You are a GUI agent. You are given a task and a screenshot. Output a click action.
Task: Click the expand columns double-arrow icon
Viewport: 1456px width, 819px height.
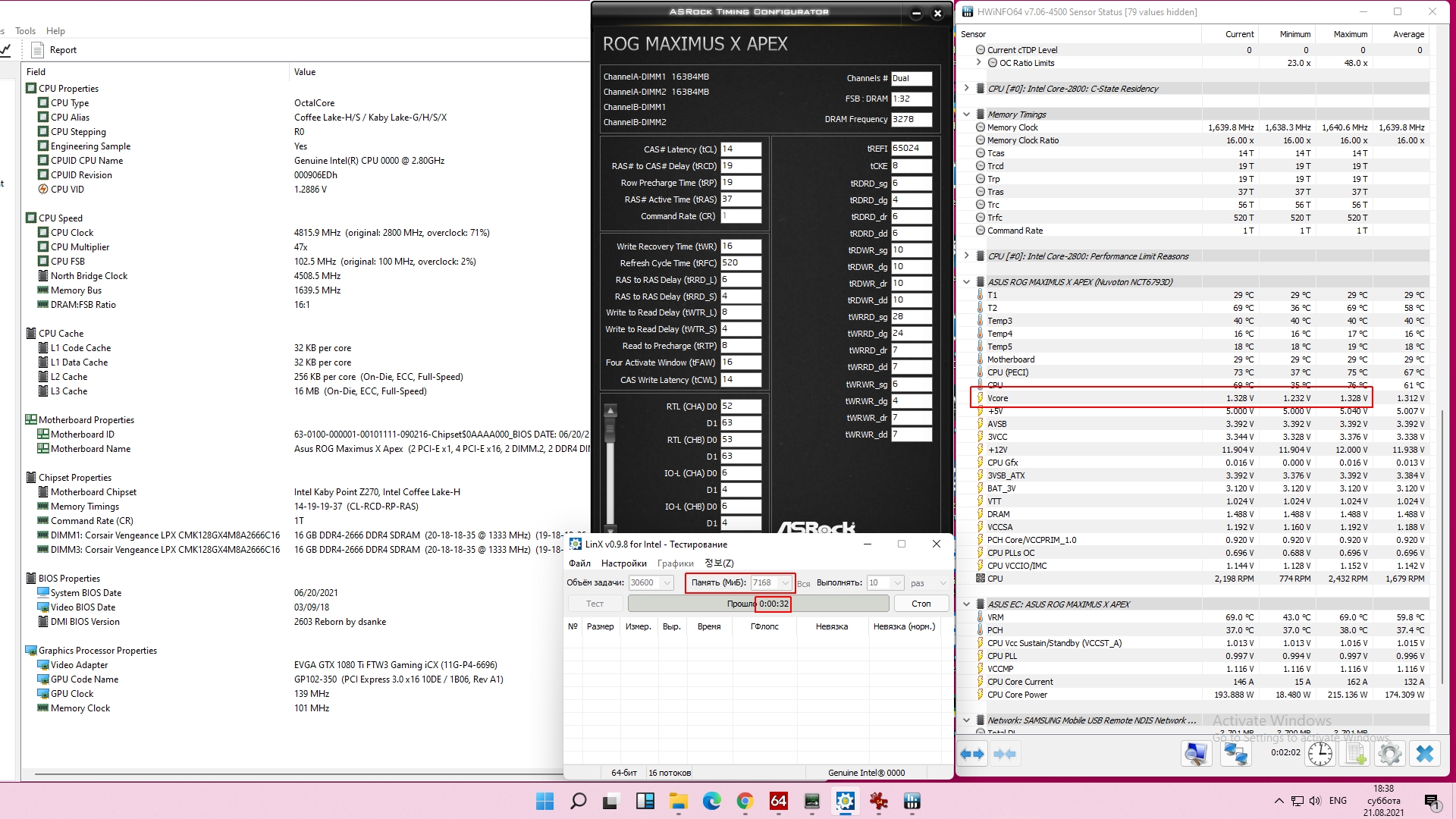tap(972, 754)
